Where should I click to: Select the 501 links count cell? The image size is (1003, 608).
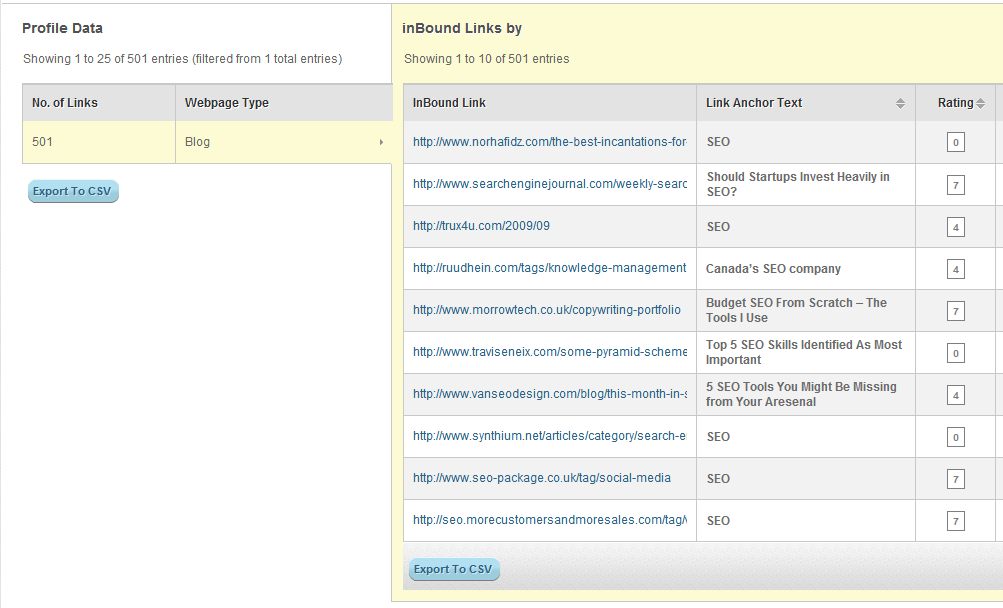(99, 142)
